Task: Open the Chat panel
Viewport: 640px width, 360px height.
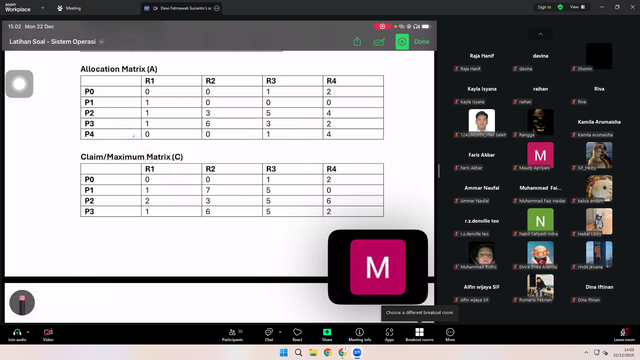Action: (269, 334)
